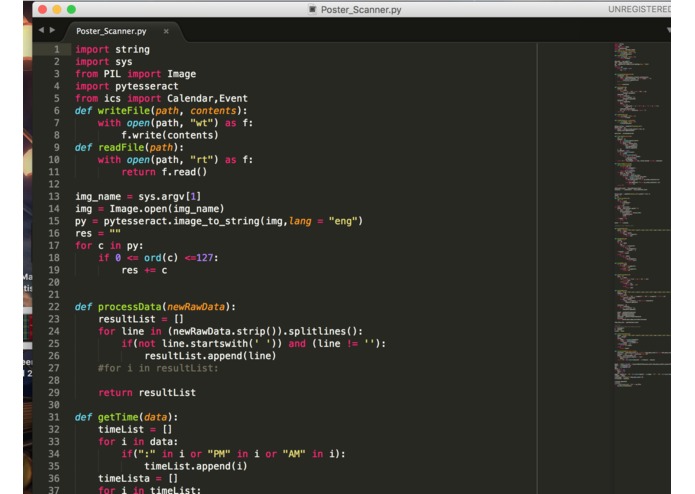Viewport: 695px width, 494px height.
Task: Click 'Image.open(img_name)' on line 14
Action: pyautogui.click(x=167, y=209)
